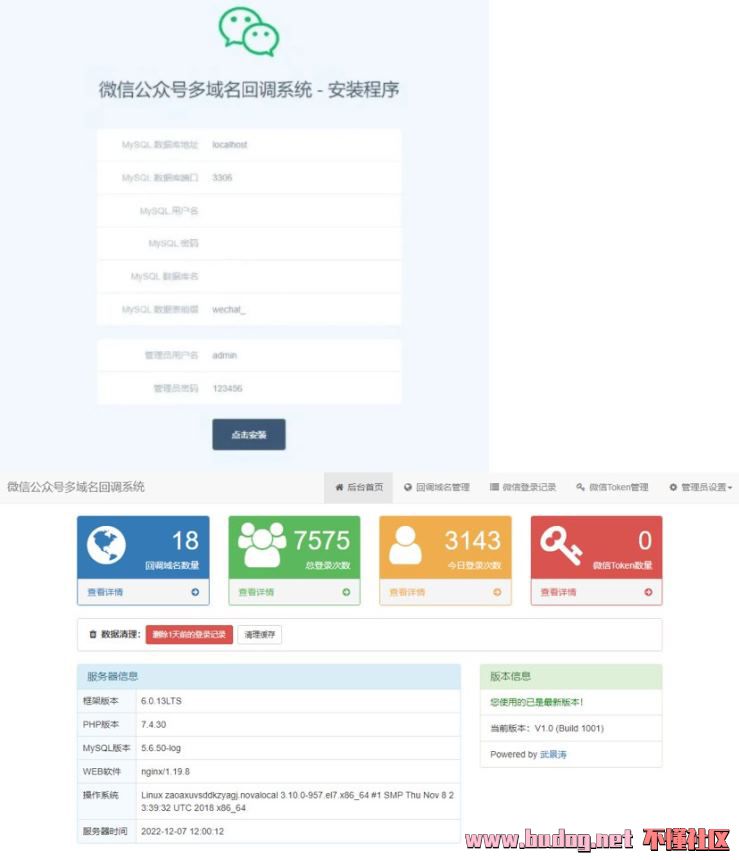The image size is (739, 860).
Task: Click the red delete login records button
Action: 189,634
